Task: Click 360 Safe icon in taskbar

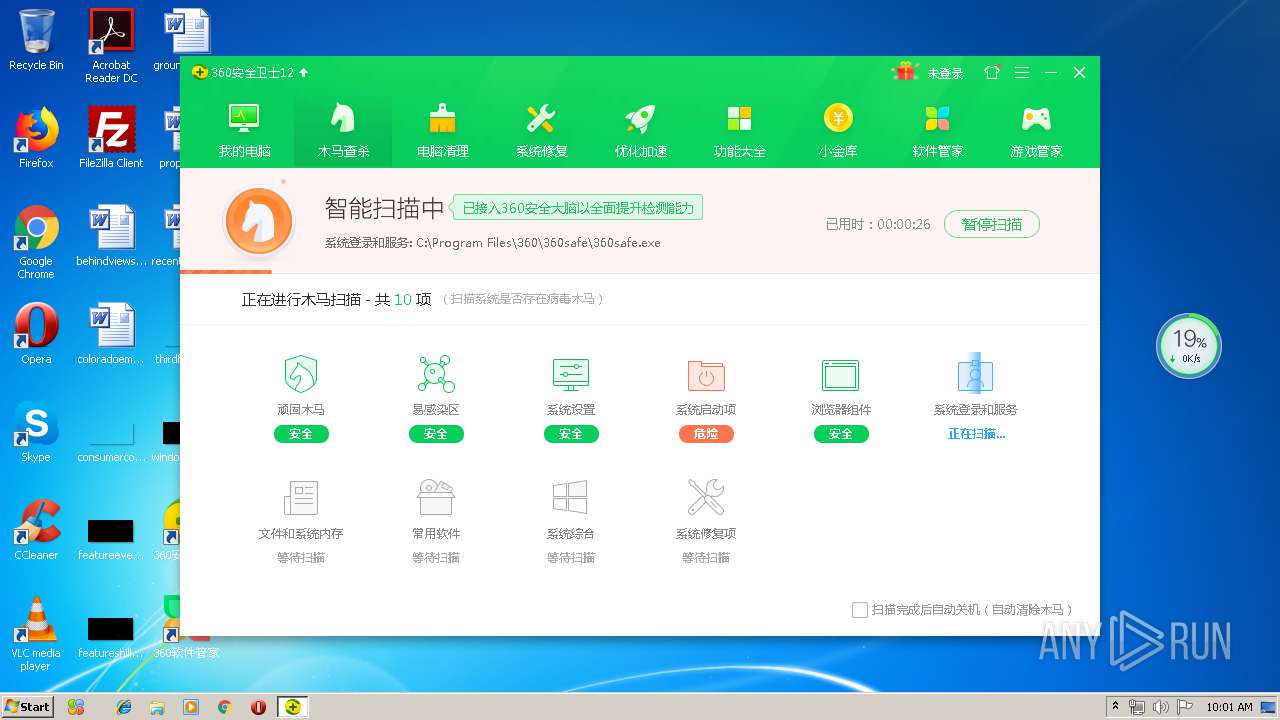Action: 292,707
